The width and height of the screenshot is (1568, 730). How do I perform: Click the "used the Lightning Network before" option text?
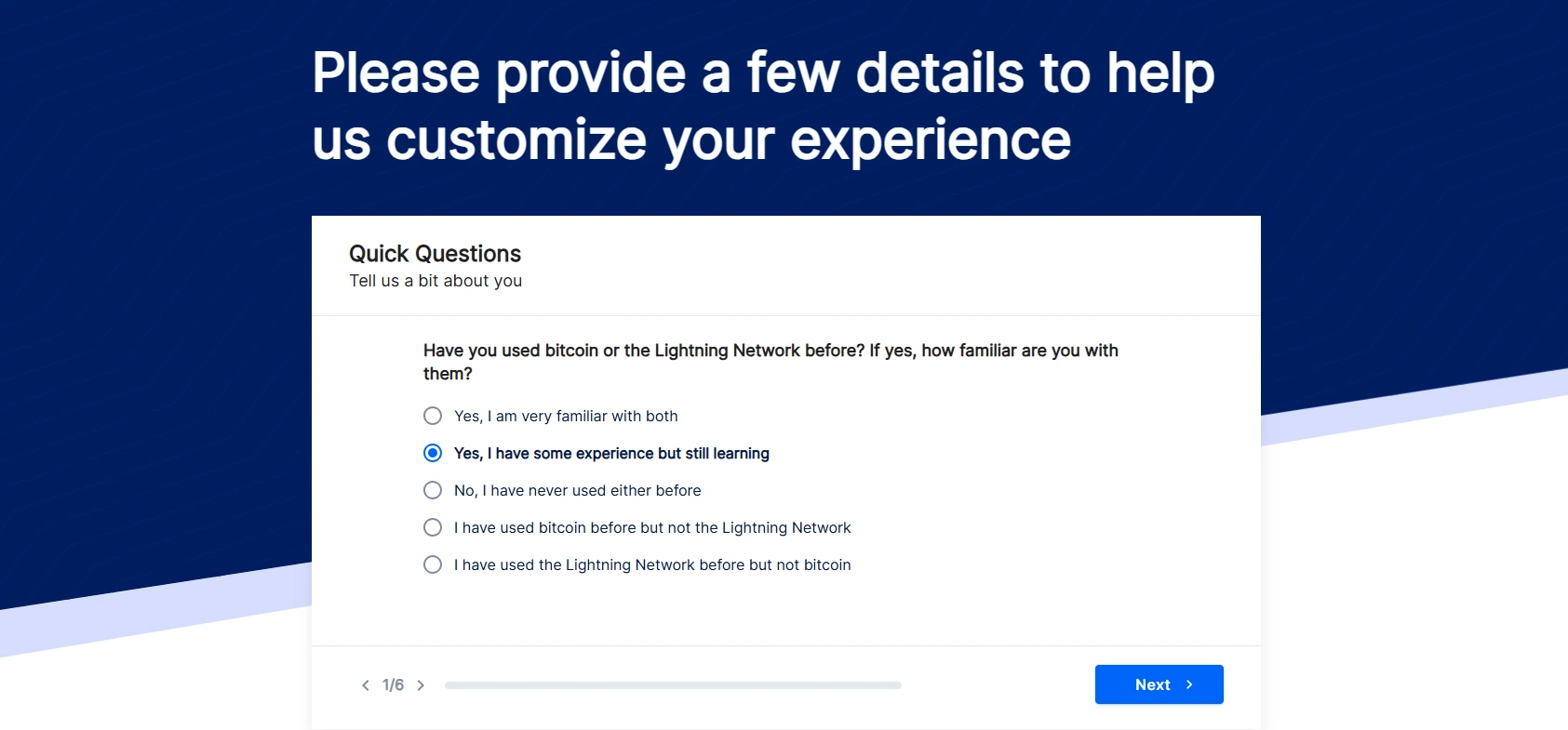tap(652, 564)
